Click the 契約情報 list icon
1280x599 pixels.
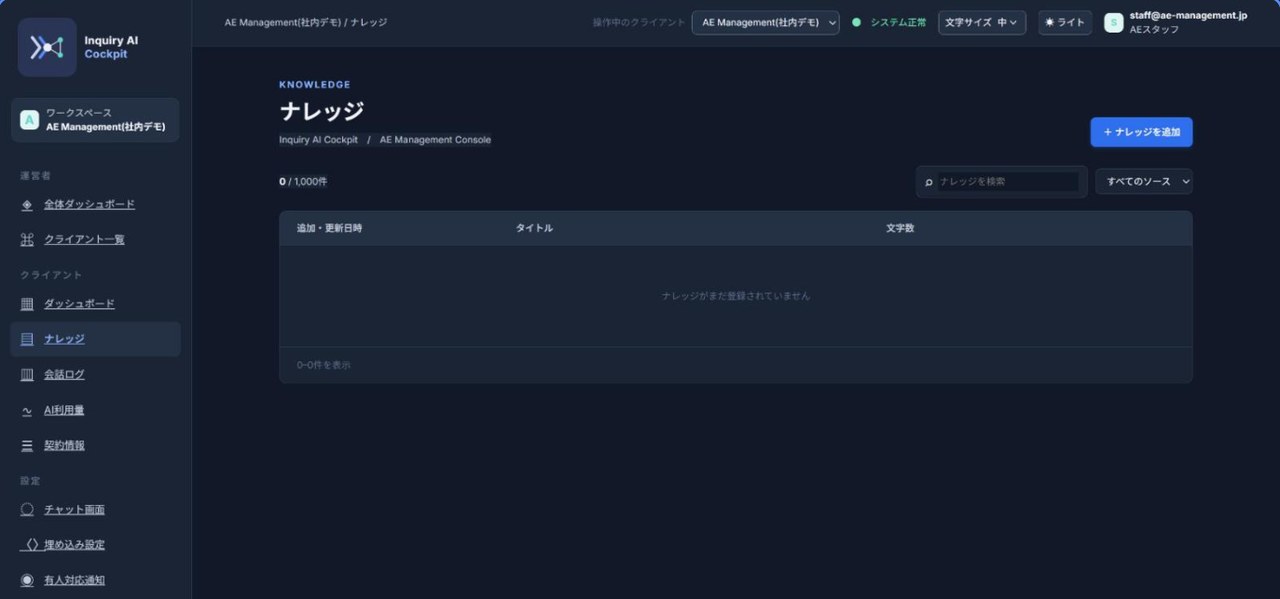pyautogui.click(x=27, y=446)
